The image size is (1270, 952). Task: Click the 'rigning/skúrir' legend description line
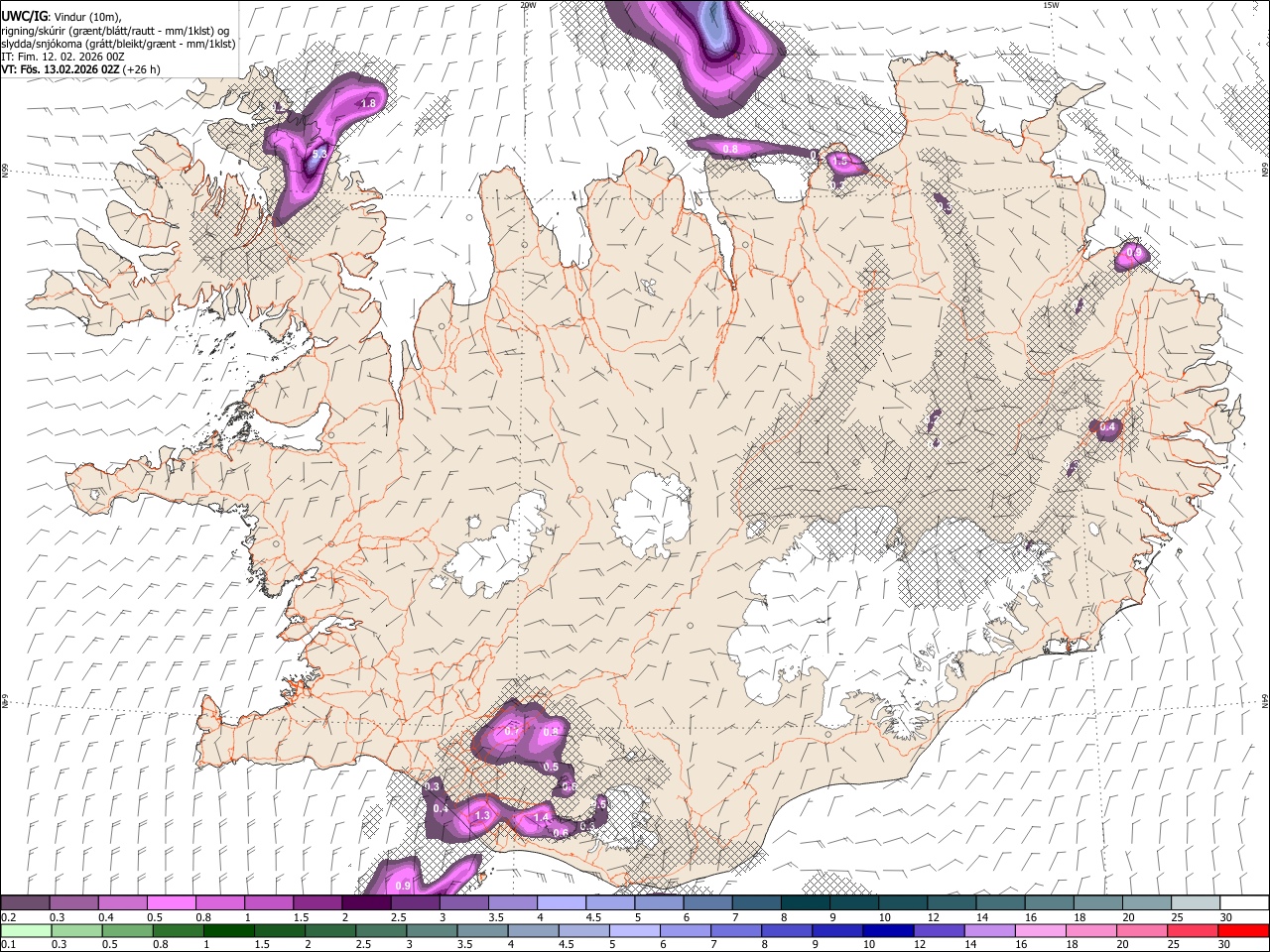(x=116, y=31)
